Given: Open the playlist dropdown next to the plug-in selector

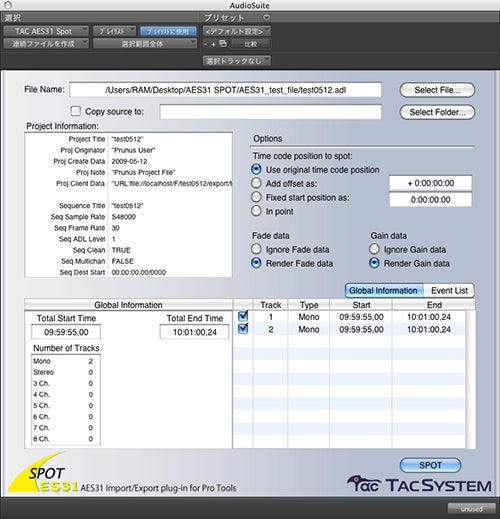Looking at the screenshot, I should [114, 31].
